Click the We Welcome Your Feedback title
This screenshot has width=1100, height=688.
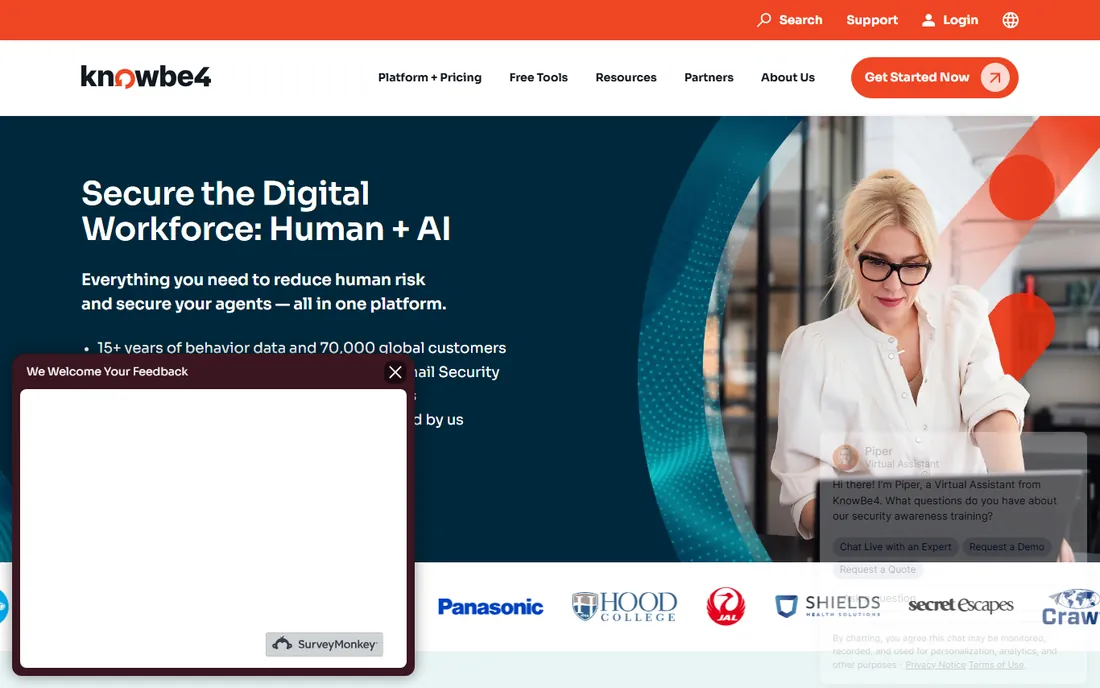click(x=107, y=372)
